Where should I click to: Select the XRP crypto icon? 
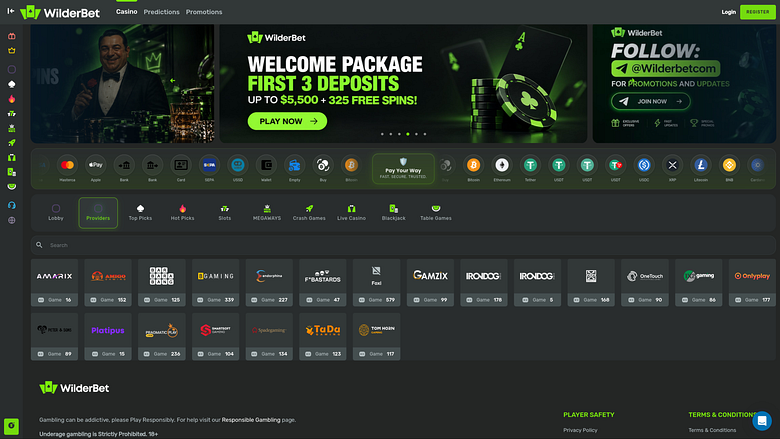click(673, 165)
